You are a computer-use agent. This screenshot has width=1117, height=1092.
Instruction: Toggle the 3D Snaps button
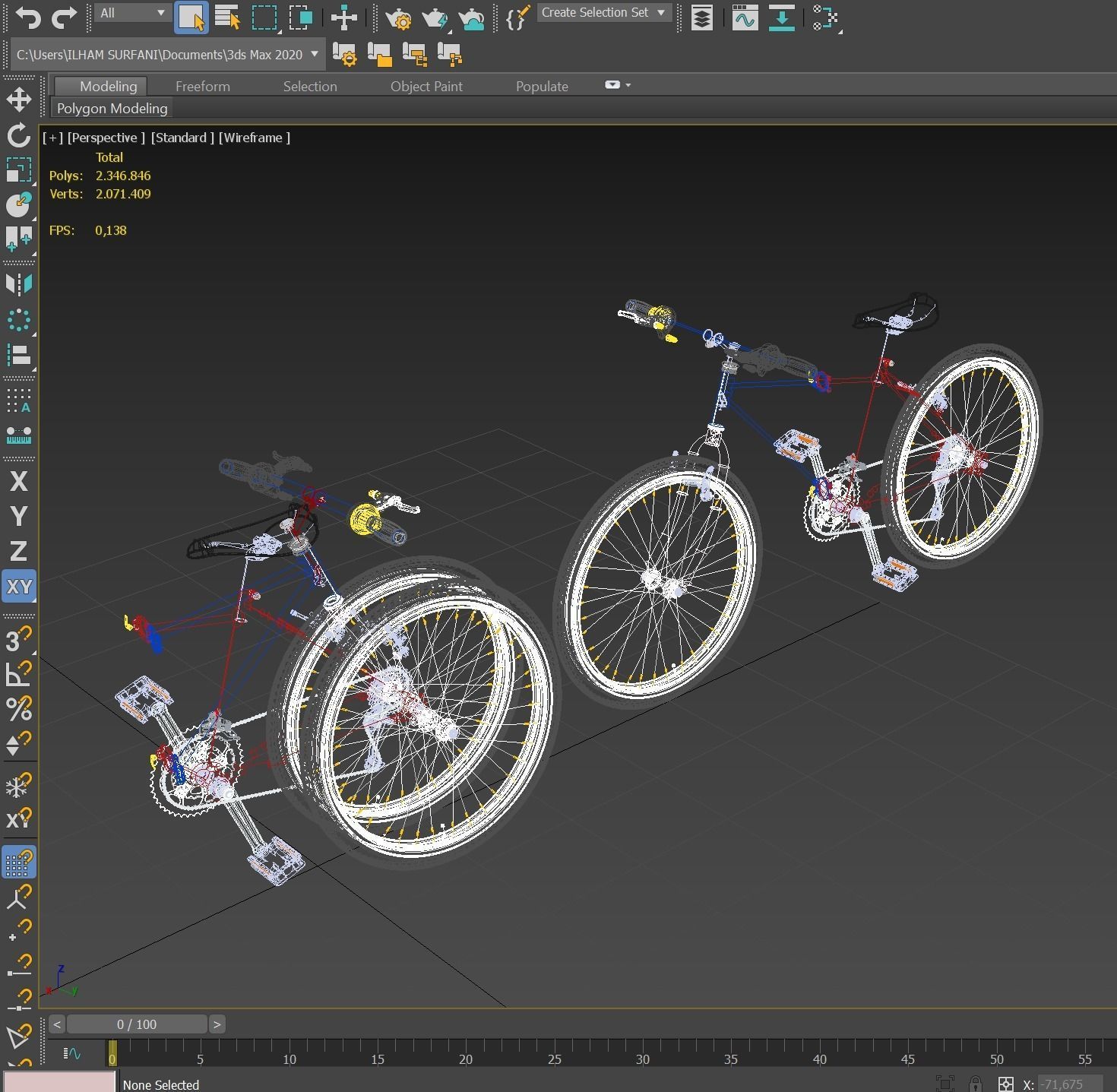click(19, 639)
